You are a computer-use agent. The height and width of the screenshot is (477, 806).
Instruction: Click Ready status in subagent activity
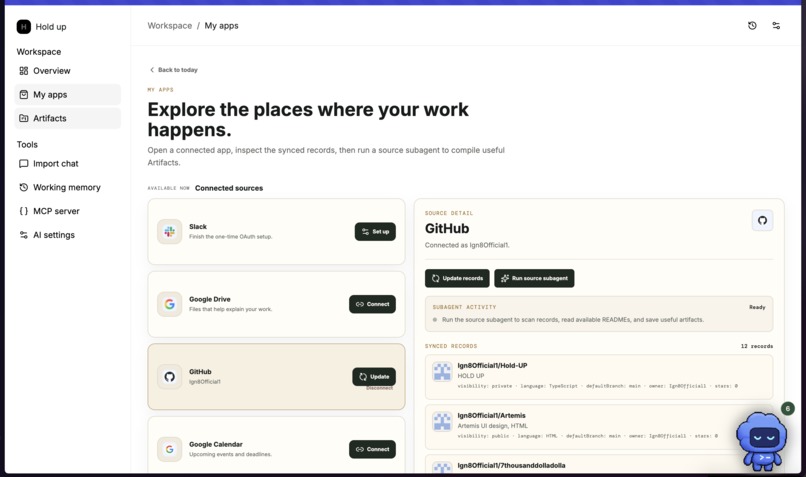tap(757, 307)
